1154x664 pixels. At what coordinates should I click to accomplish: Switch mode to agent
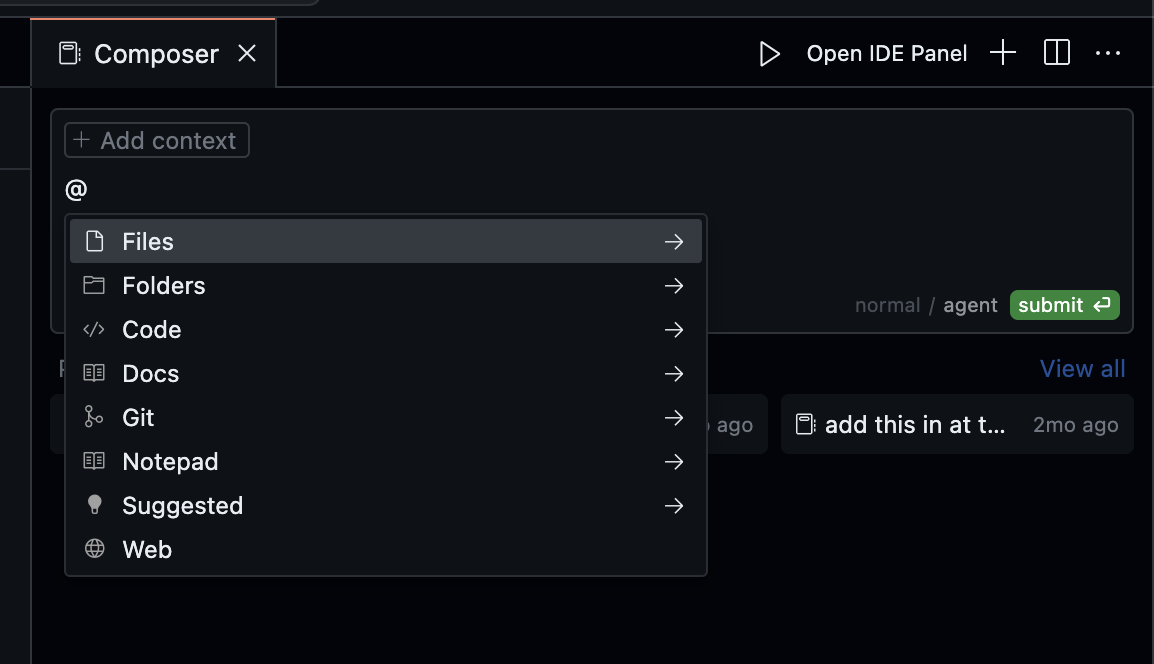(970, 305)
